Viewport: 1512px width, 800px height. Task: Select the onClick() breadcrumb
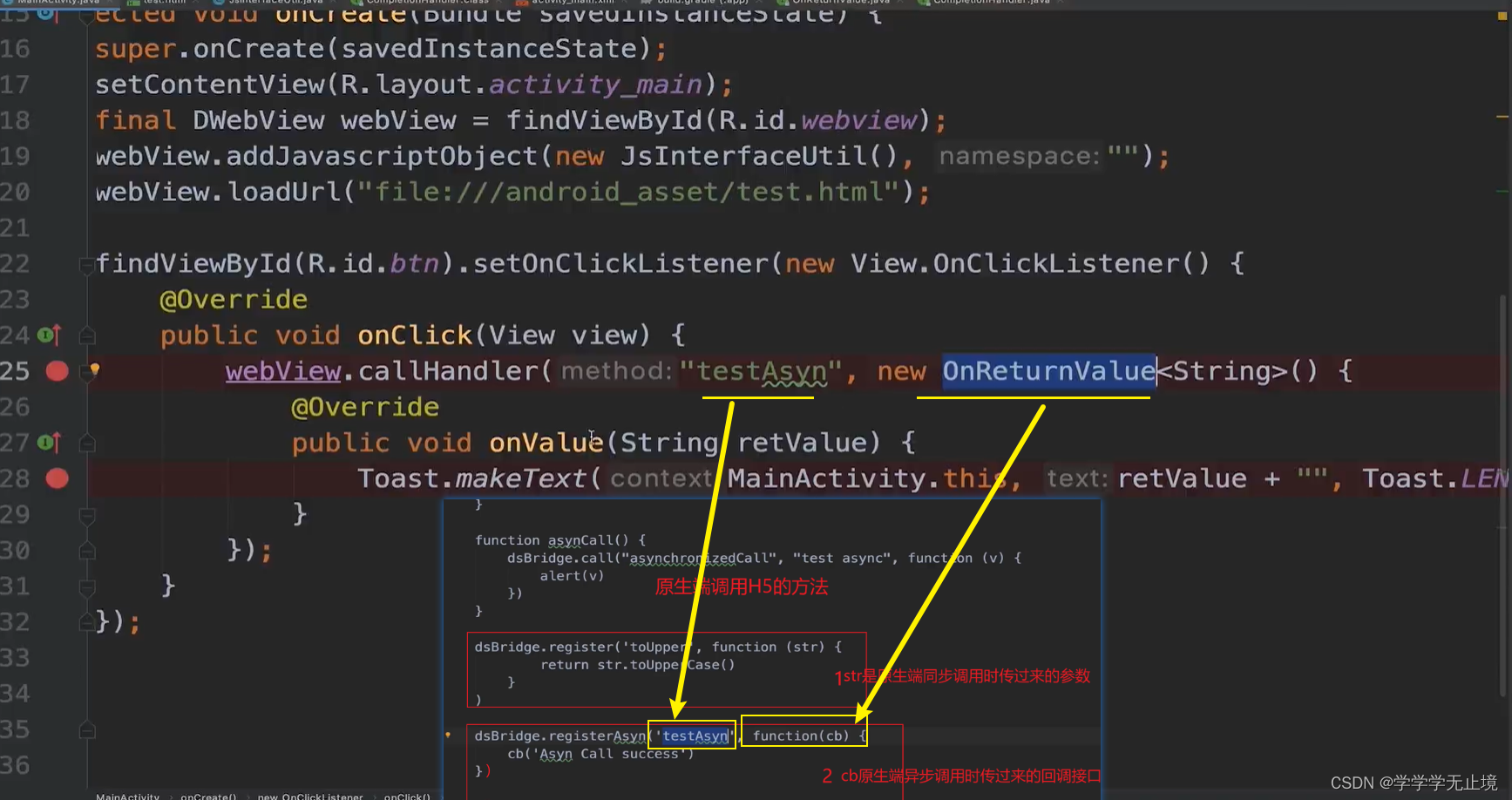tap(407, 796)
